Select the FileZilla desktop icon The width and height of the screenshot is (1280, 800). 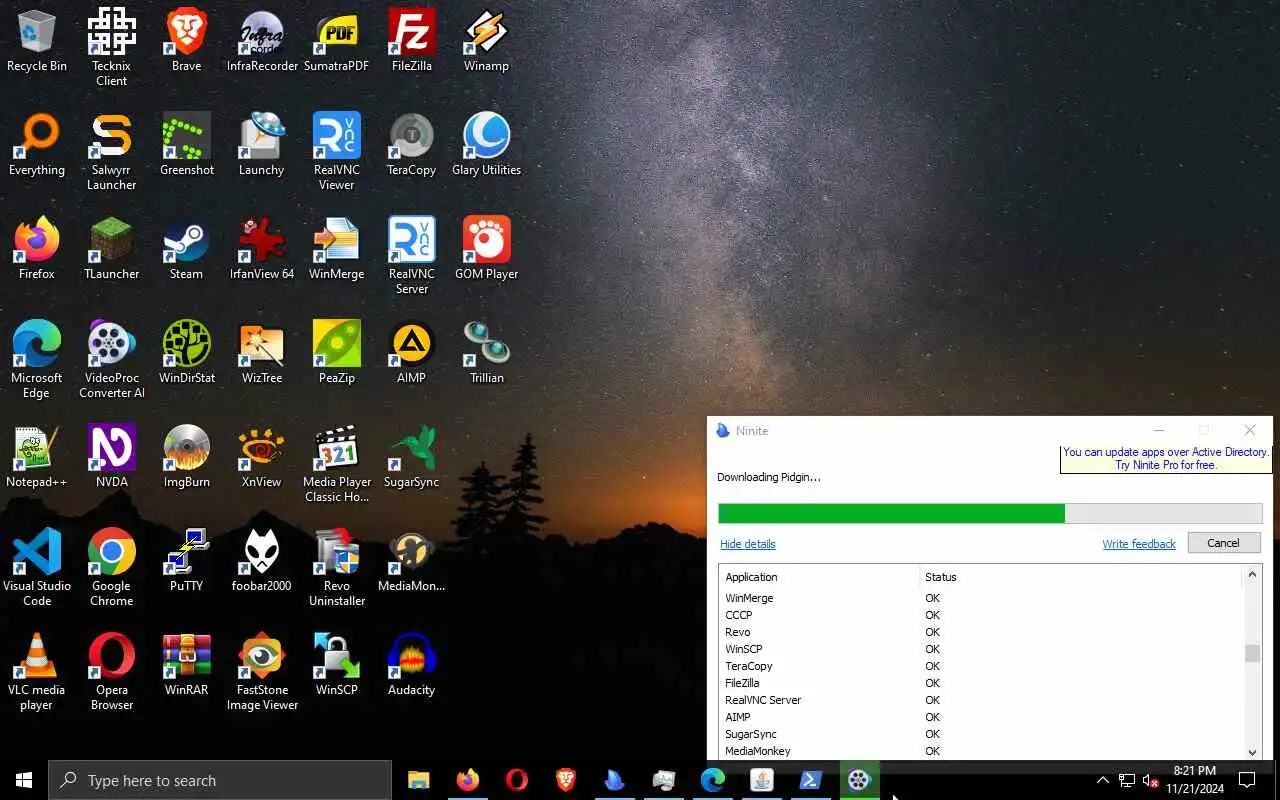click(x=412, y=41)
